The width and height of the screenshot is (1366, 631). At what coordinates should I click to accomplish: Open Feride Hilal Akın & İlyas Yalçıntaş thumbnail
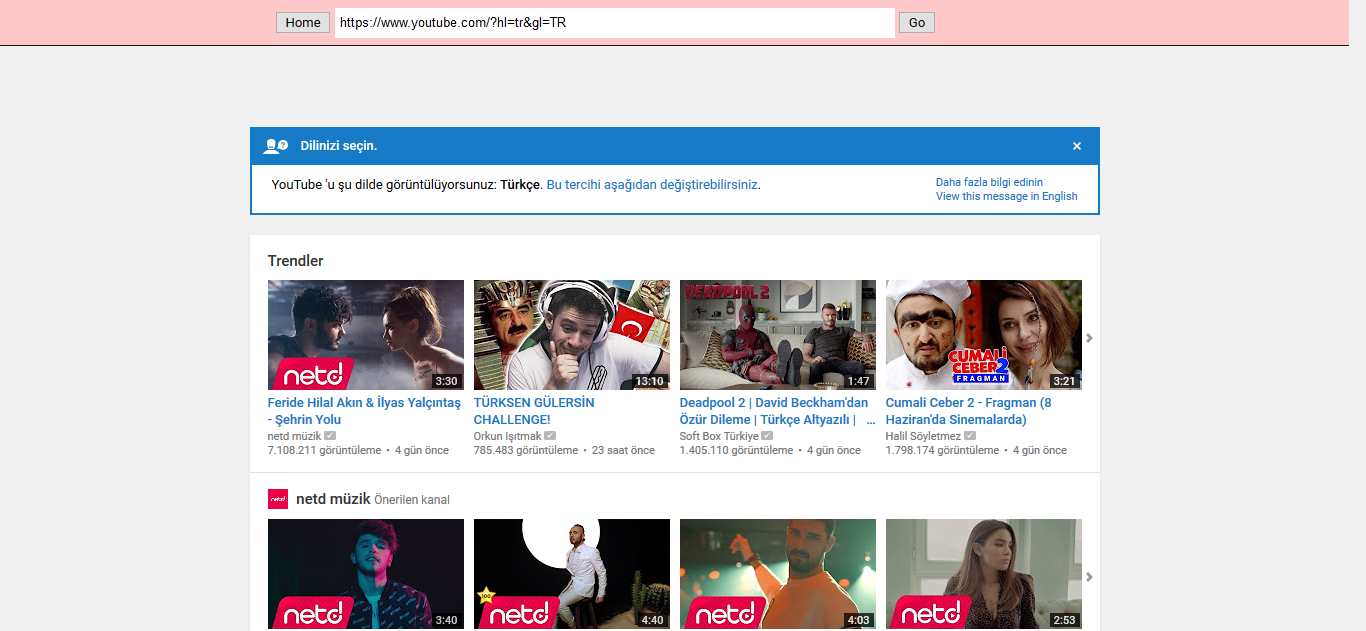[x=366, y=335]
